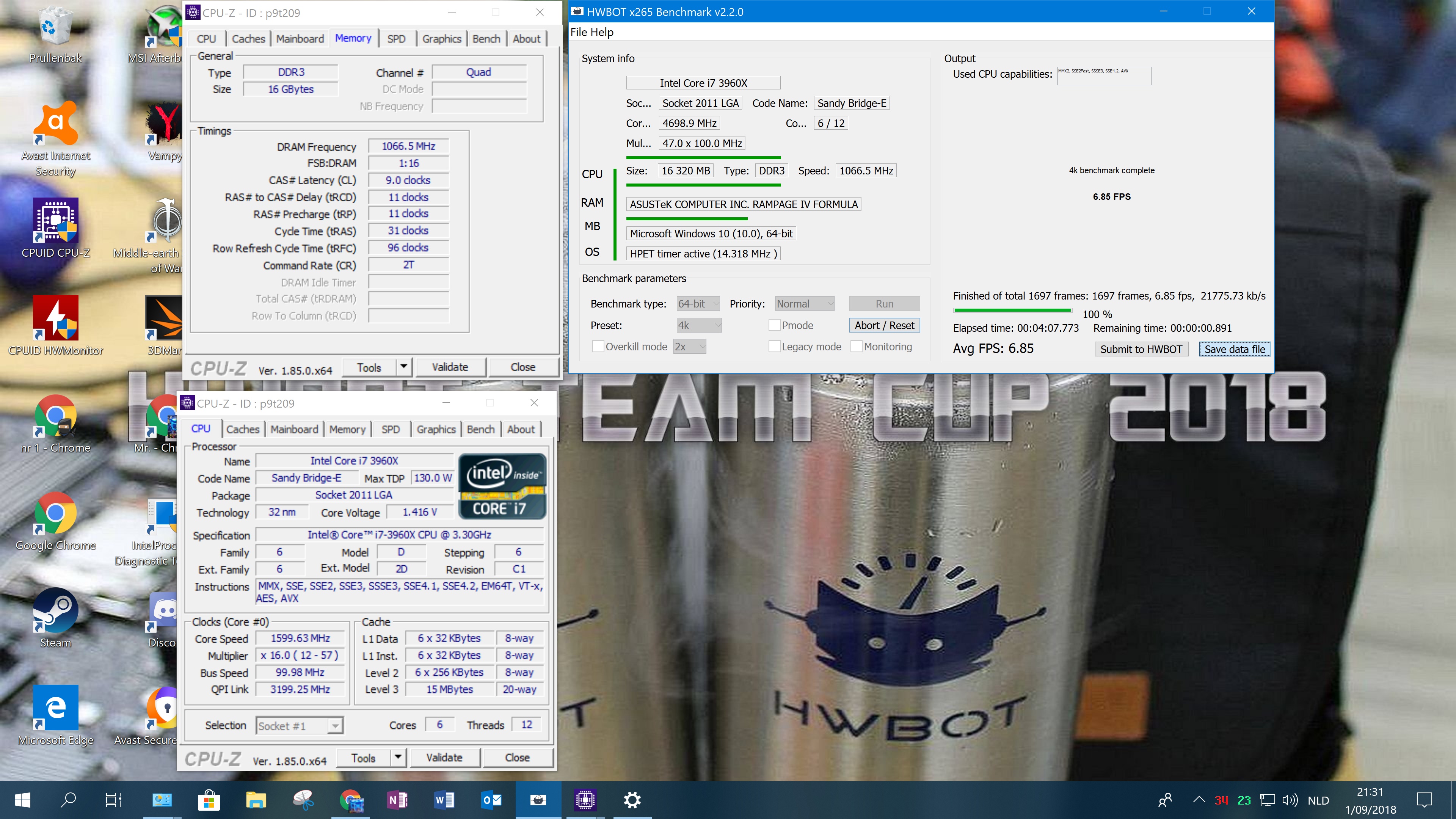
Task: Open the NLD language indicator
Action: point(1318,800)
